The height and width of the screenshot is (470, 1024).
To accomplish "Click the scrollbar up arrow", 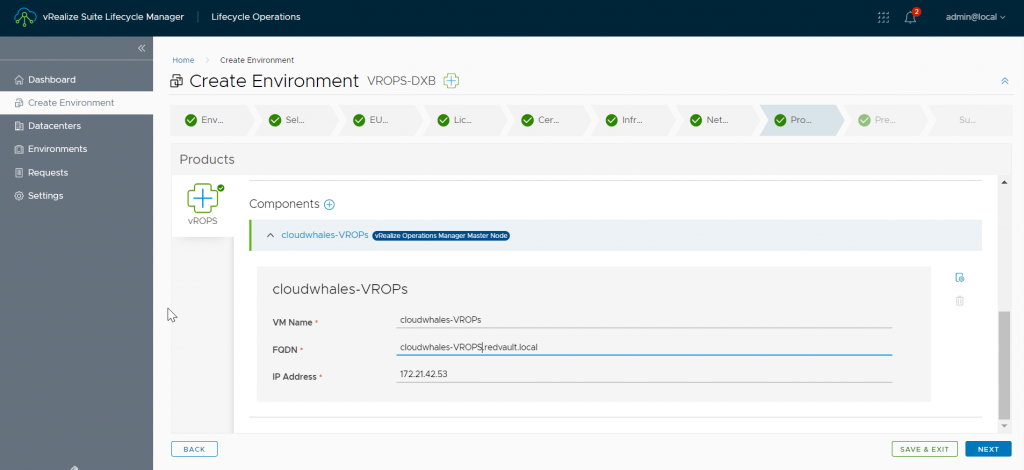I will 1004,182.
